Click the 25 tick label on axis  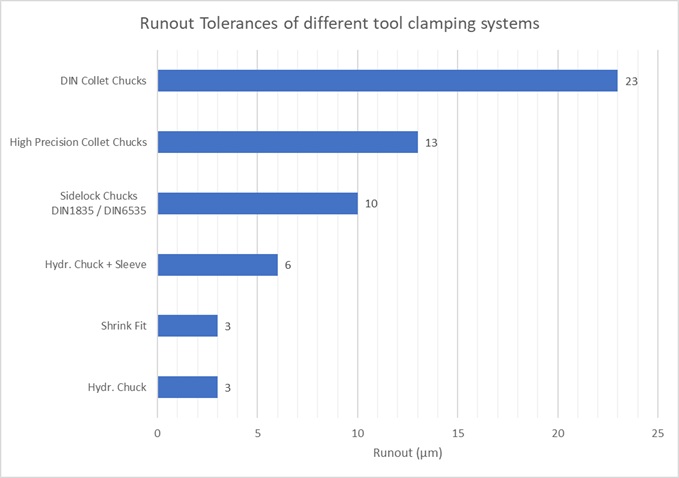point(657,433)
